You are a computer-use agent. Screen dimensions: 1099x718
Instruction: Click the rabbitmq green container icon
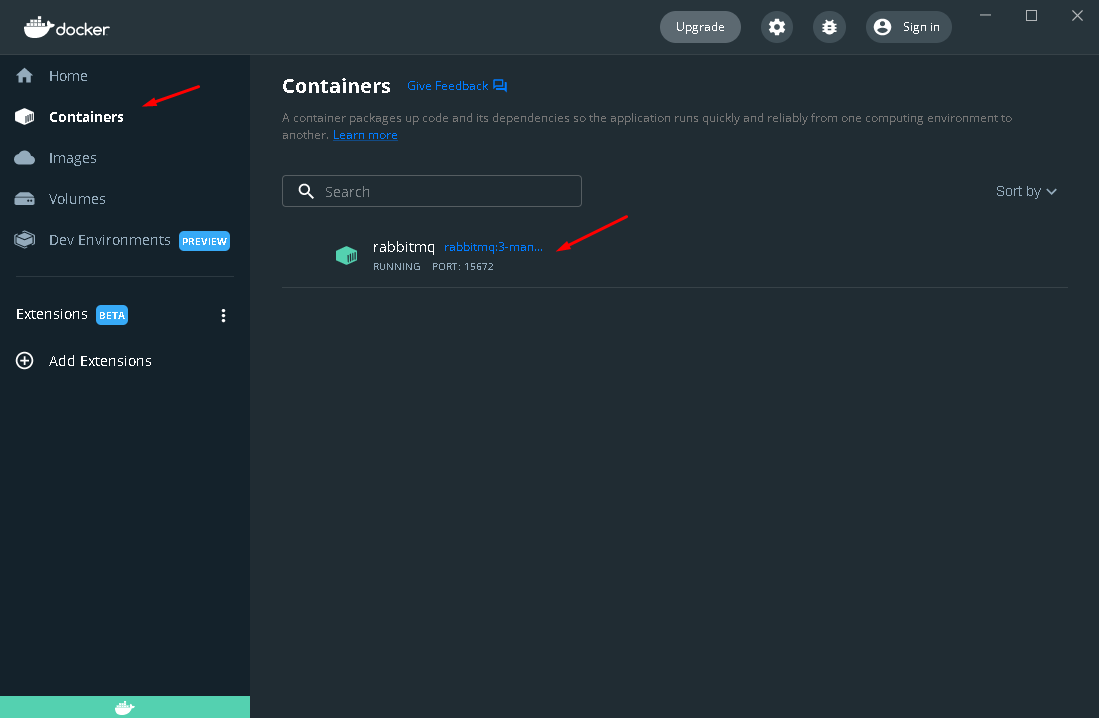pyautogui.click(x=346, y=256)
